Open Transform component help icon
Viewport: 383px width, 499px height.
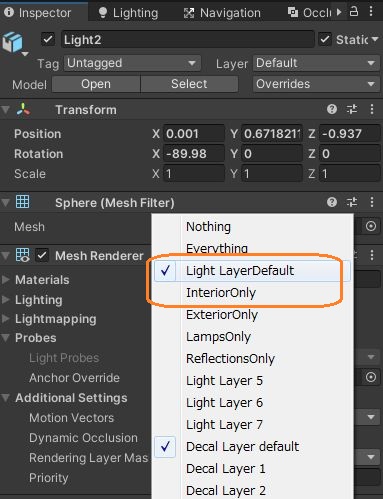point(332,109)
